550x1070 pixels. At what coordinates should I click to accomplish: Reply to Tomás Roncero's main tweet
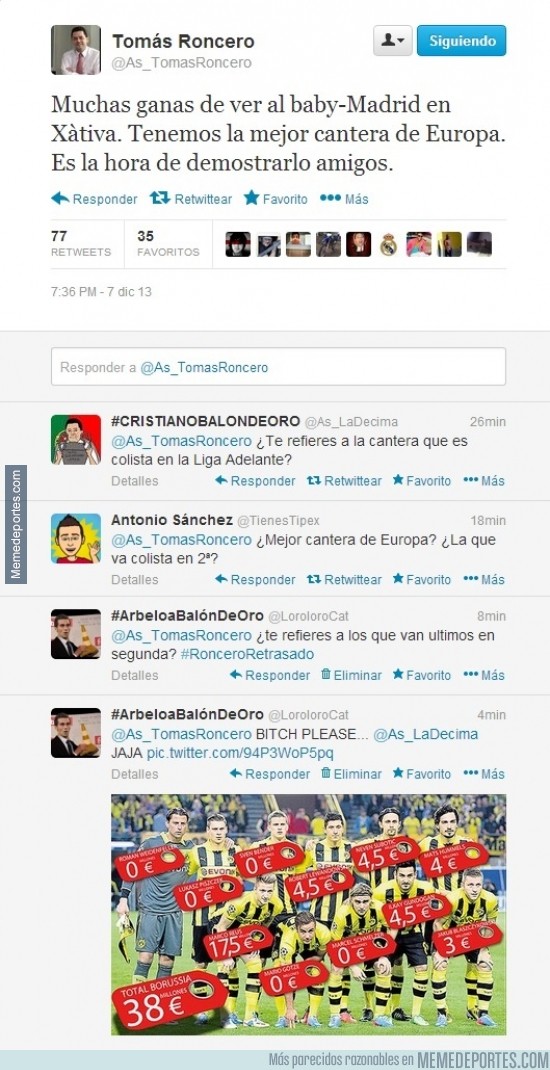[94, 199]
